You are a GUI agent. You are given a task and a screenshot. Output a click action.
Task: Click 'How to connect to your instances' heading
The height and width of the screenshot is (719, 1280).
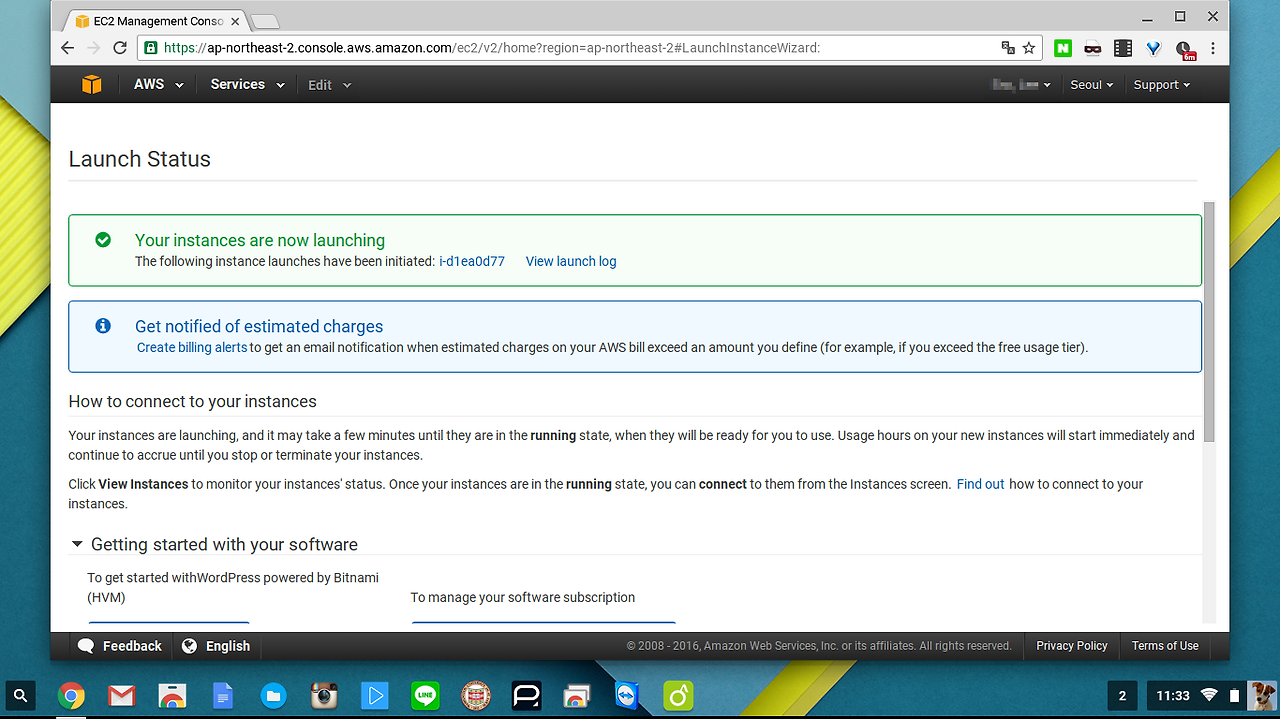(193, 401)
